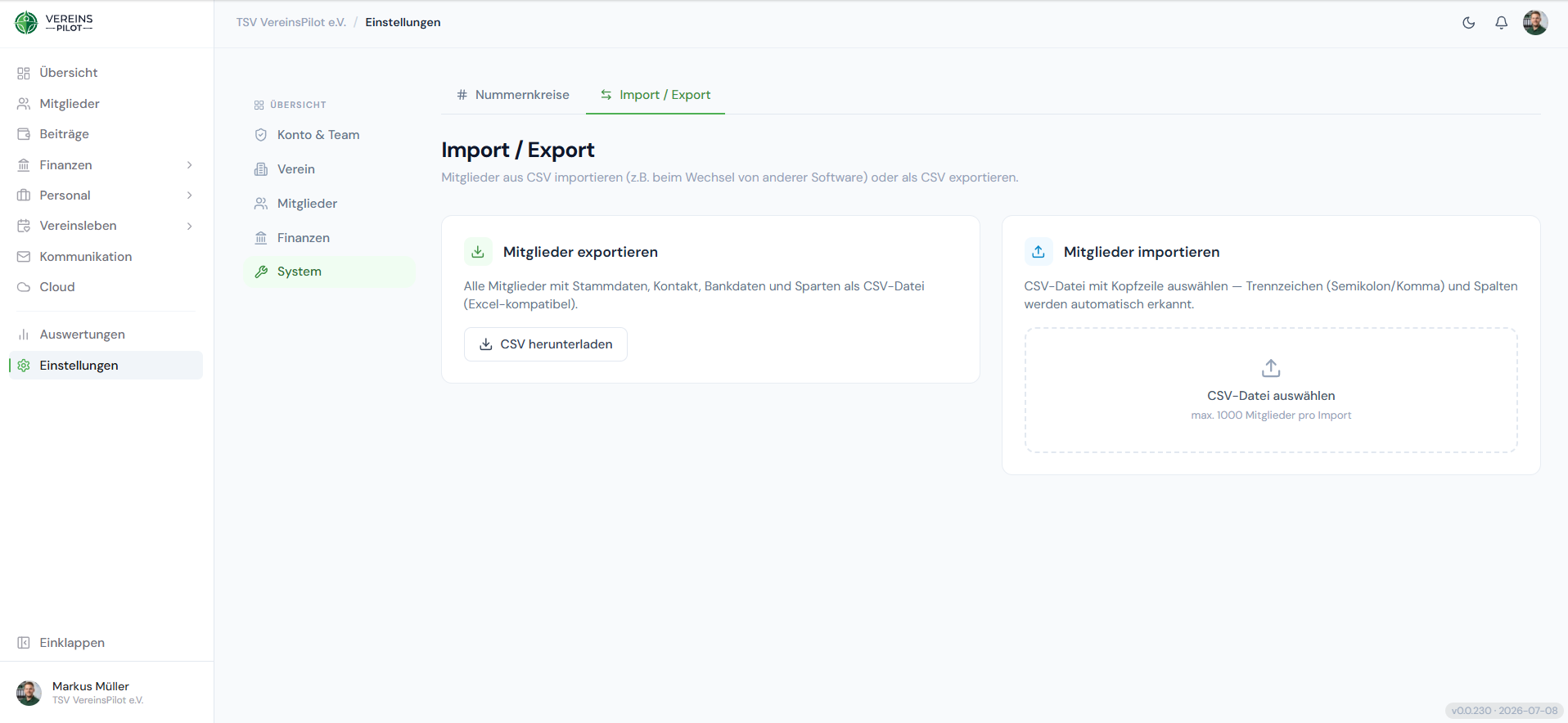Open Beiträge section
This screenshot has height=723, width=1568.
tap(106, 134)
